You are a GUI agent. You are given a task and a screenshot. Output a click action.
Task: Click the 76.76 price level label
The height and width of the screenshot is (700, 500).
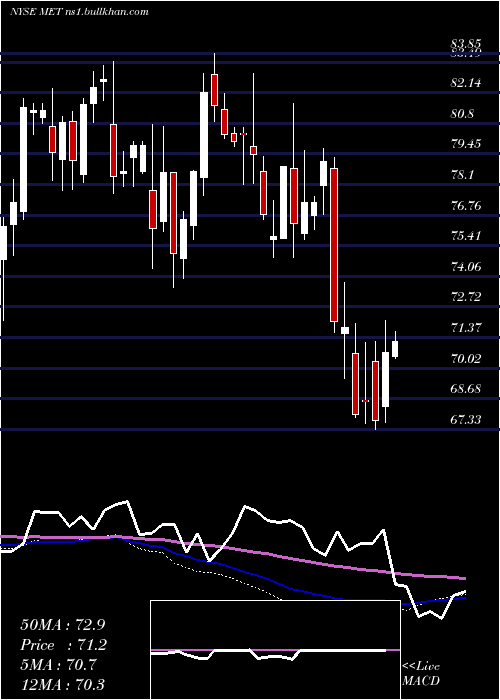[466, 205]
